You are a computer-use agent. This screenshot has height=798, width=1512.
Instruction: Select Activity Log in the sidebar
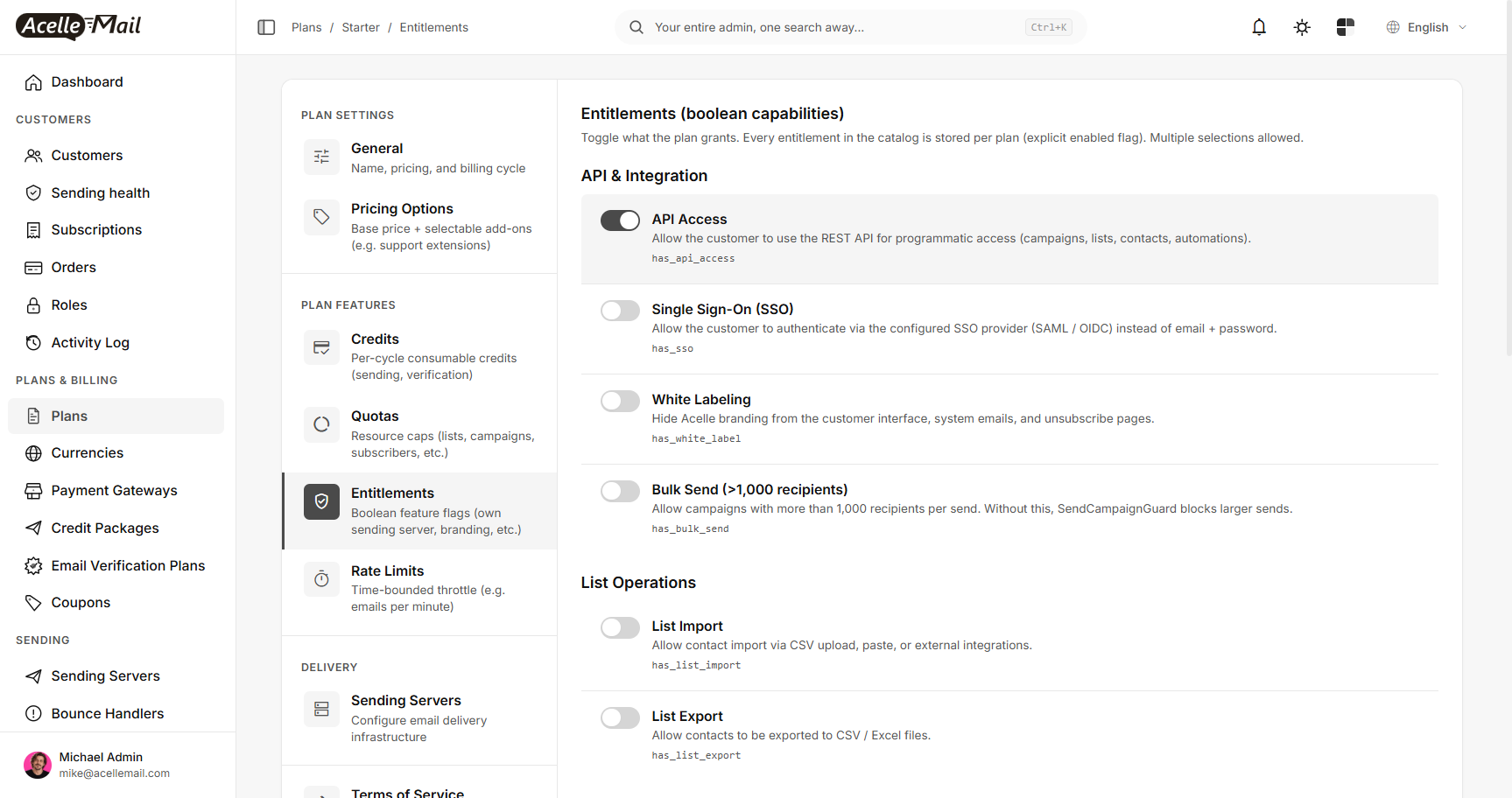(x=116, y=343)
